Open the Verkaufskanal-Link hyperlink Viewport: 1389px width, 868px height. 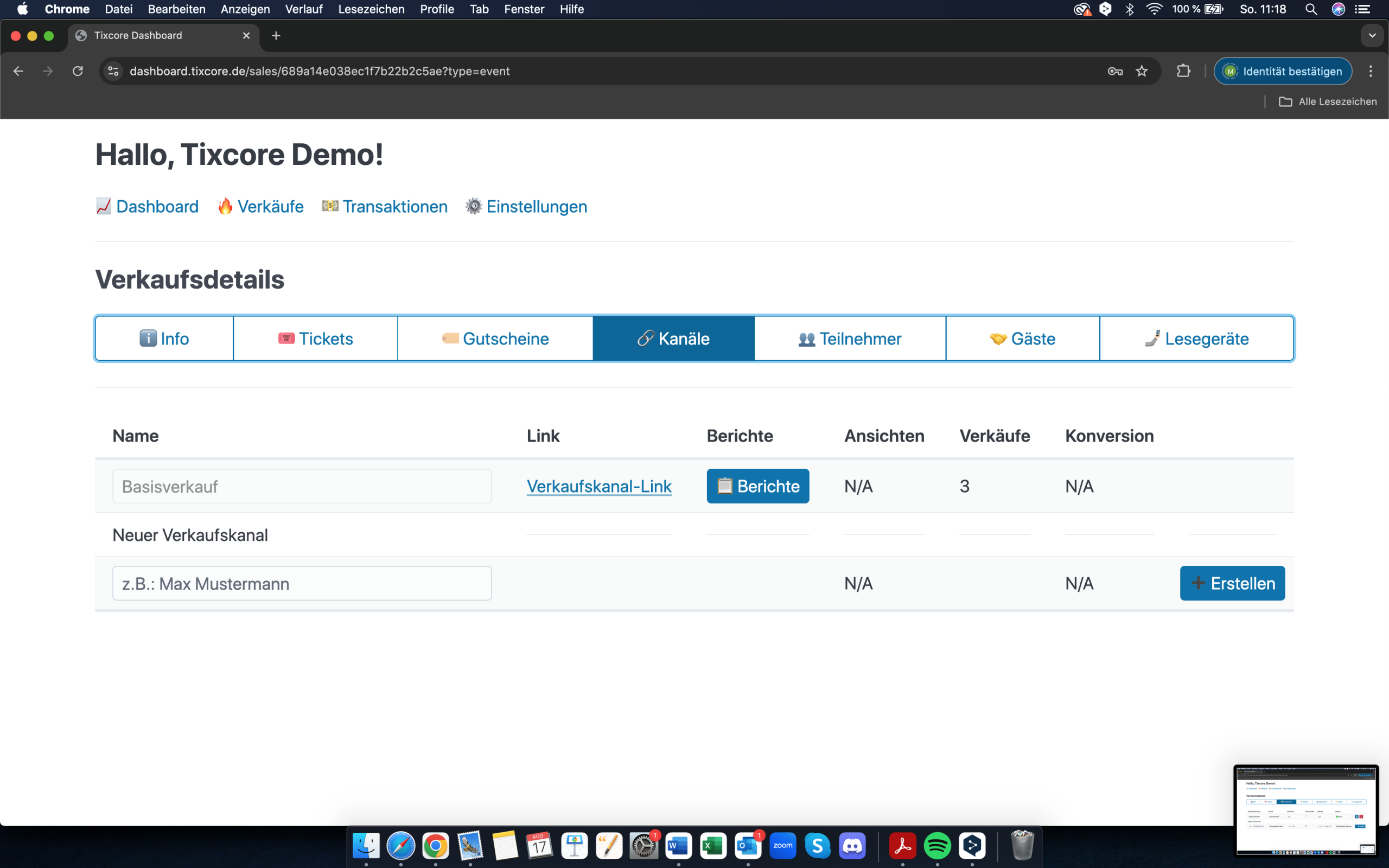pyautogui.click(x=598, y=486)
